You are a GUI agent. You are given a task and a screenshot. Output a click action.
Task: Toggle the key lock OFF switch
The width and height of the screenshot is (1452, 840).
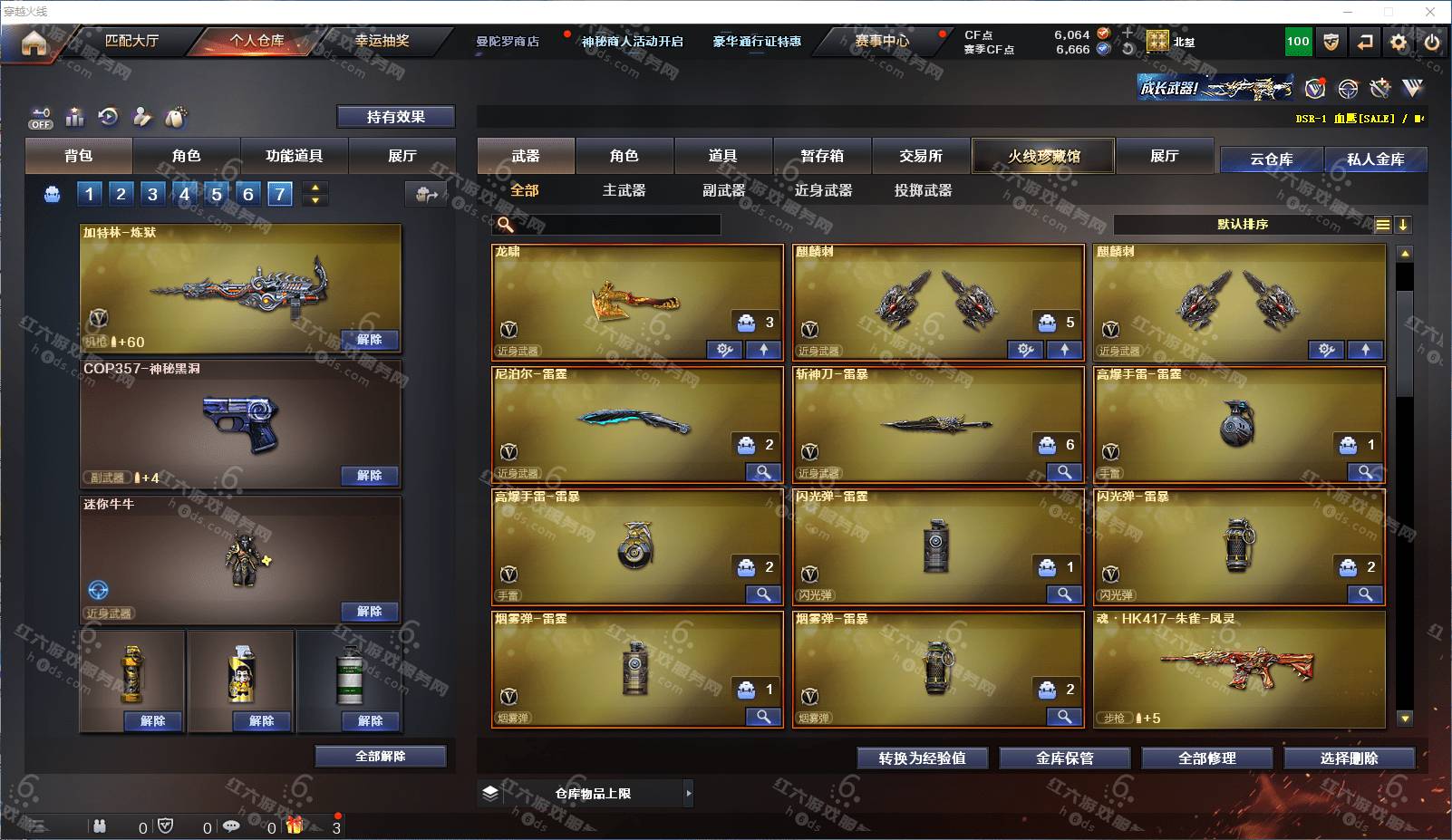tap(41, 118)
